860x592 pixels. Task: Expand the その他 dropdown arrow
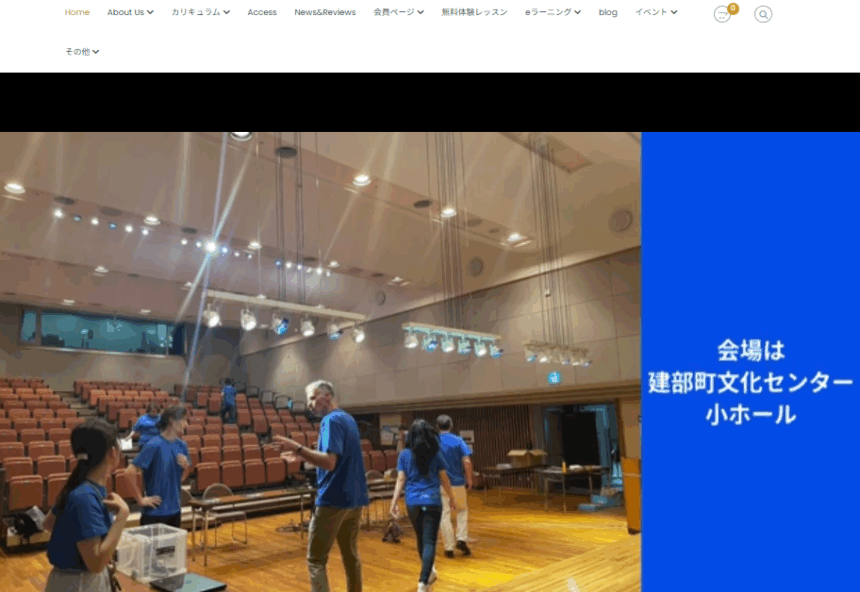click(96, 52)
